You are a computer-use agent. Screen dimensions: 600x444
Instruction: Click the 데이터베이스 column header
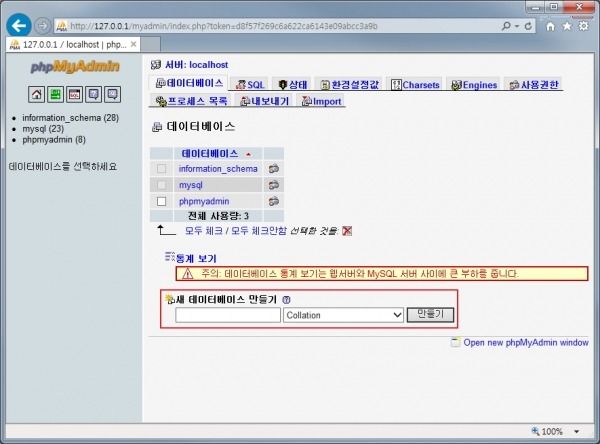(210, 153)
